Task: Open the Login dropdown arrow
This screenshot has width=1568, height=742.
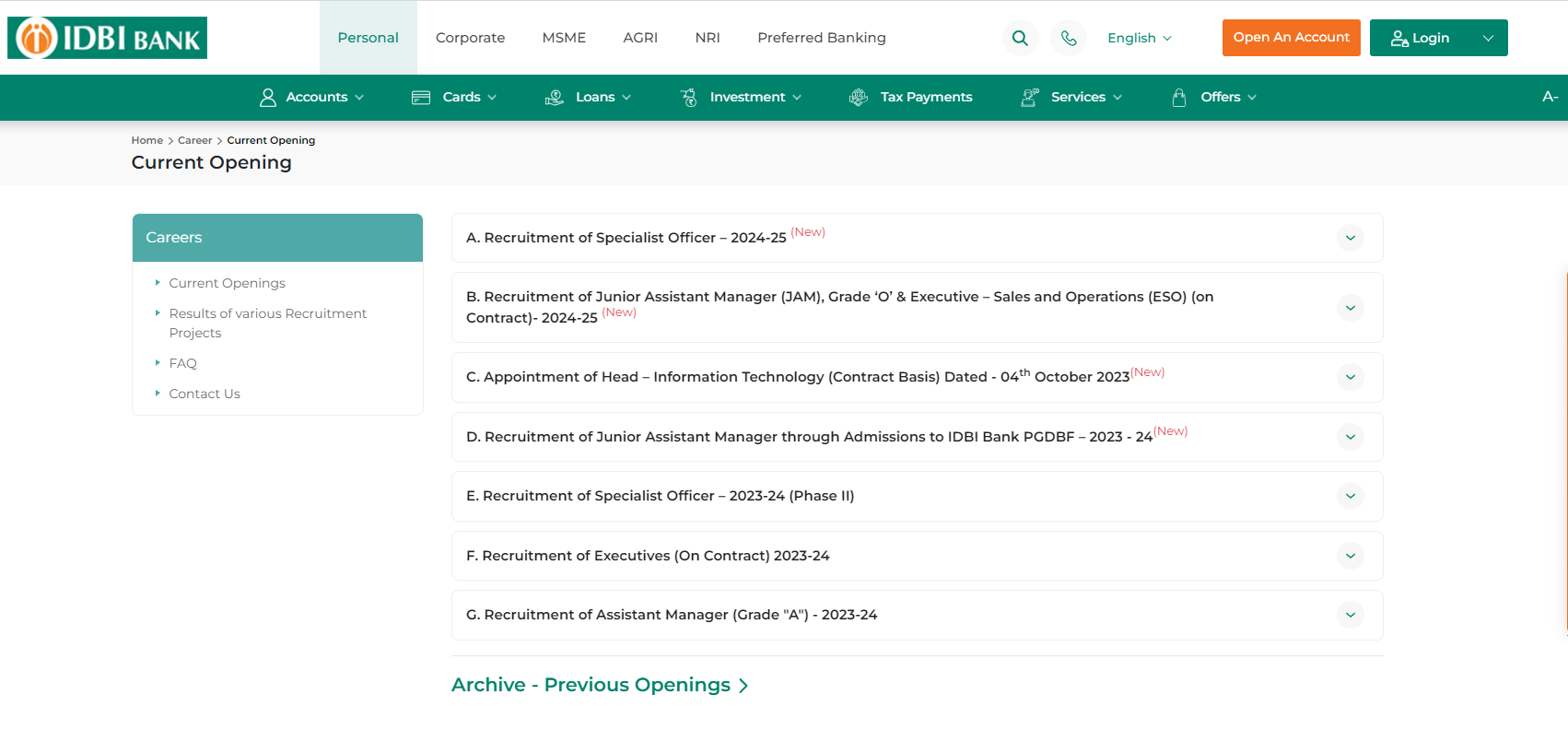Action: (1488, 38)
